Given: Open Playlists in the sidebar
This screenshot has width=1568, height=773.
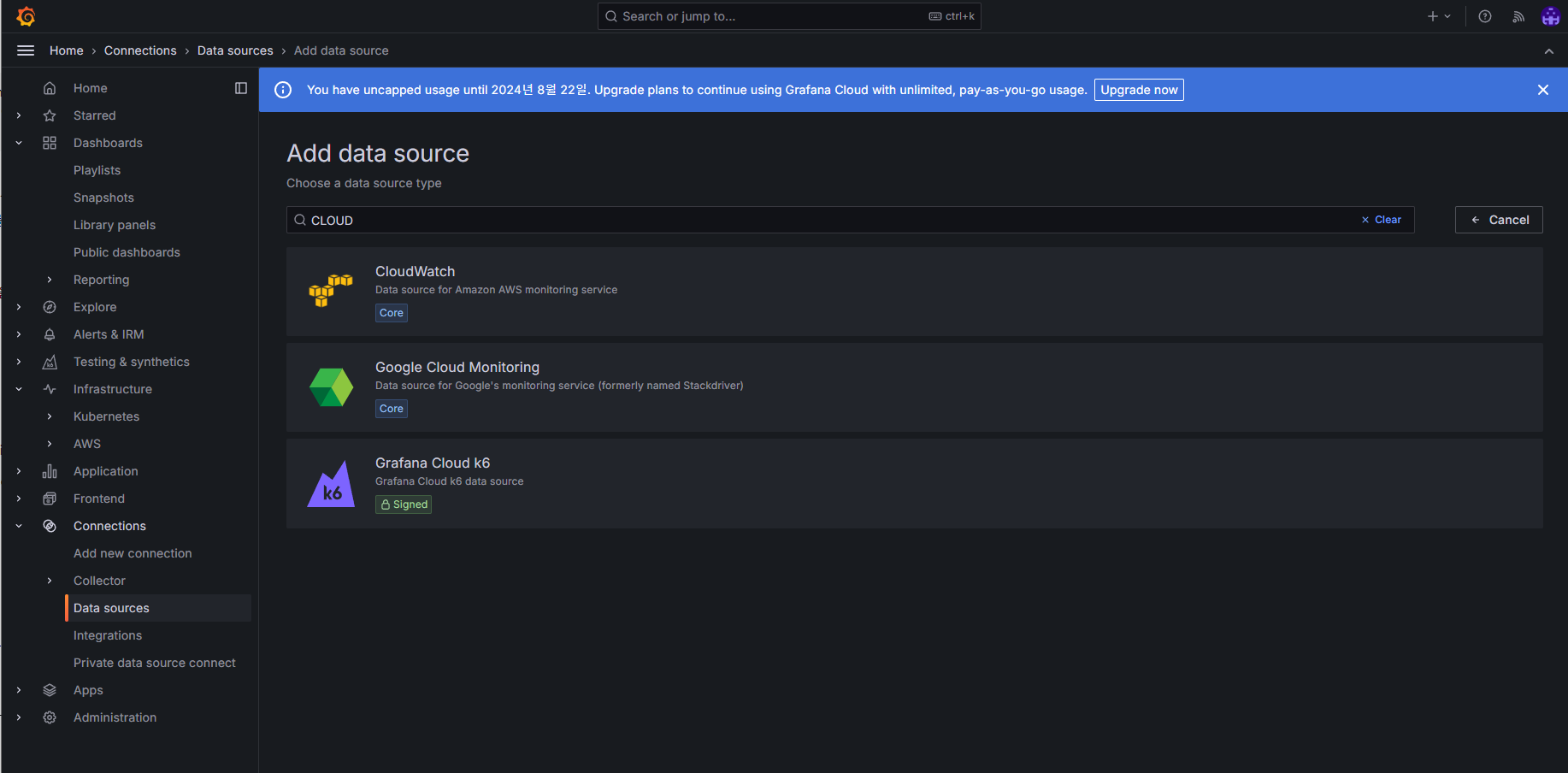Looking at the screenshot, I should click(x=97, y=170).
